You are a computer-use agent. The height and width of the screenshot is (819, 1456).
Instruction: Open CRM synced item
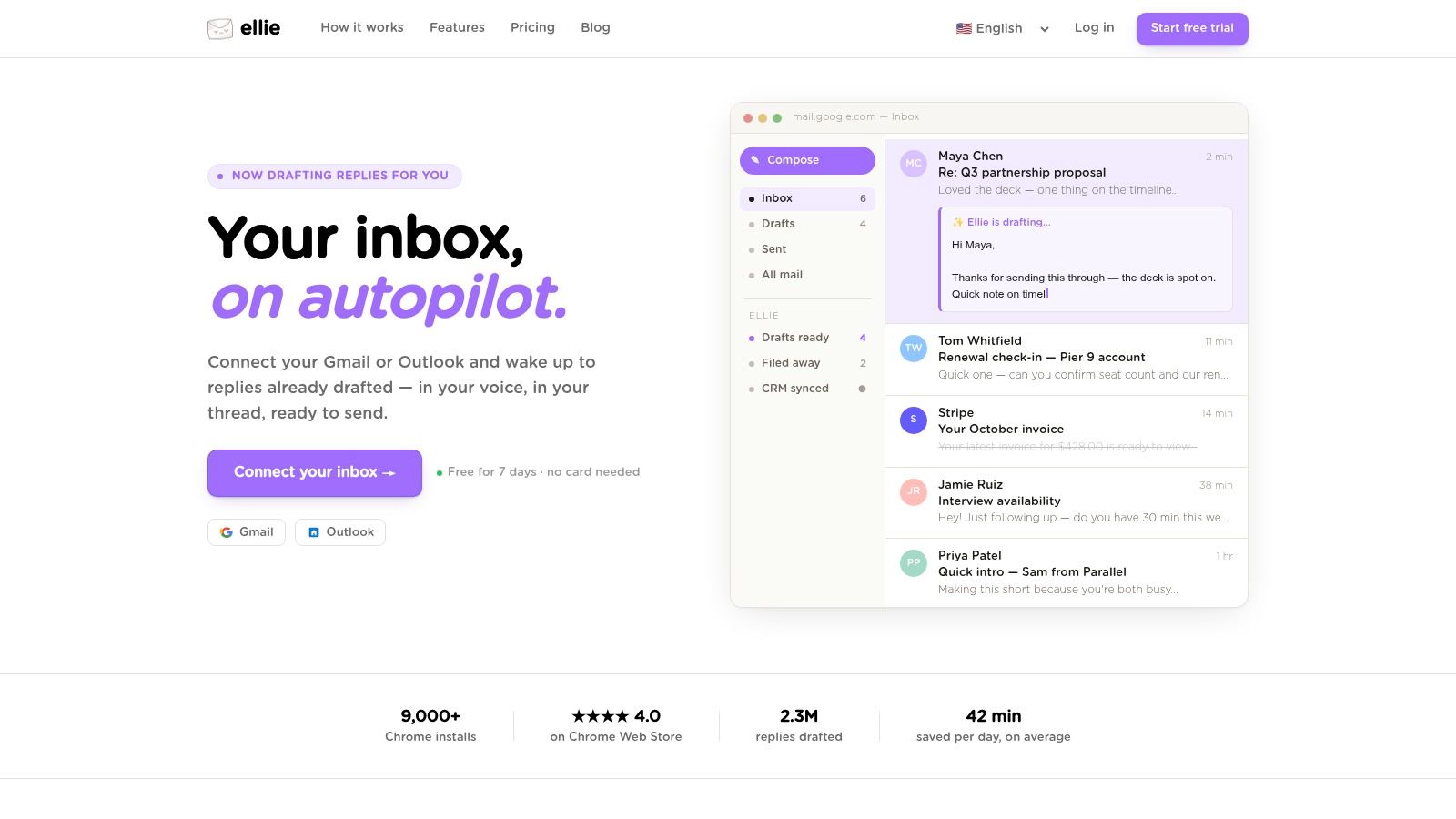tap(807, 389)
